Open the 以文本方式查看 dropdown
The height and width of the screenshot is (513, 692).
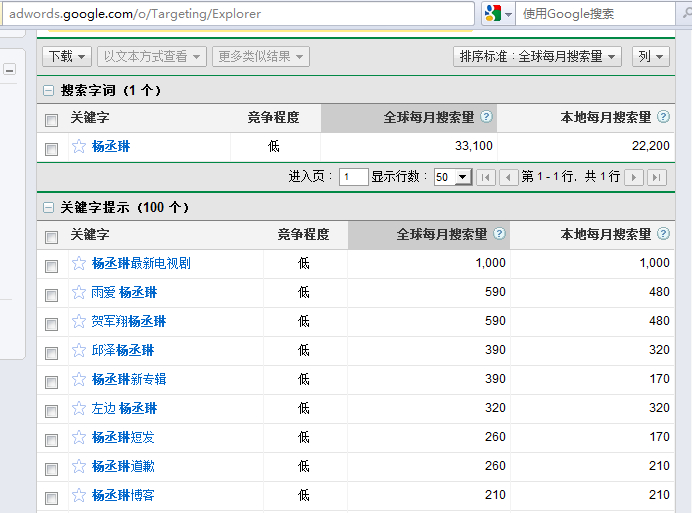[x=152, y=57]
